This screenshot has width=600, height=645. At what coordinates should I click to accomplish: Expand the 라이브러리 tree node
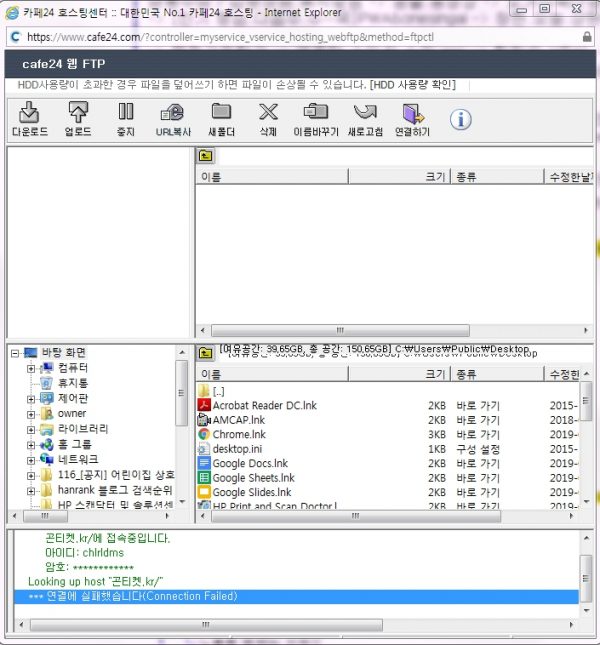click(x=30, y=430)
